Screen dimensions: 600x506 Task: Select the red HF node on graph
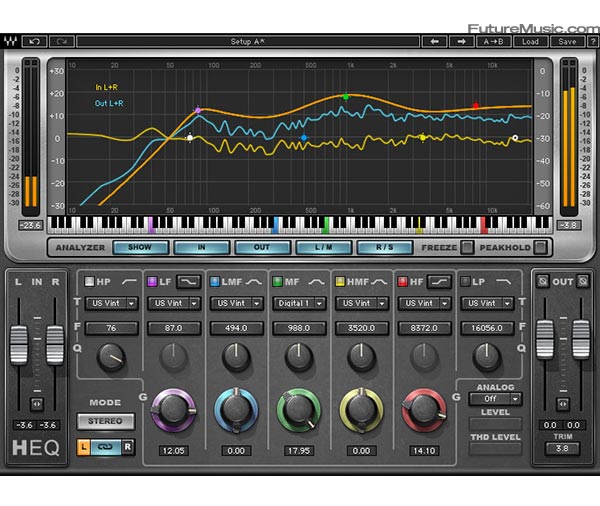coord(476,105)
